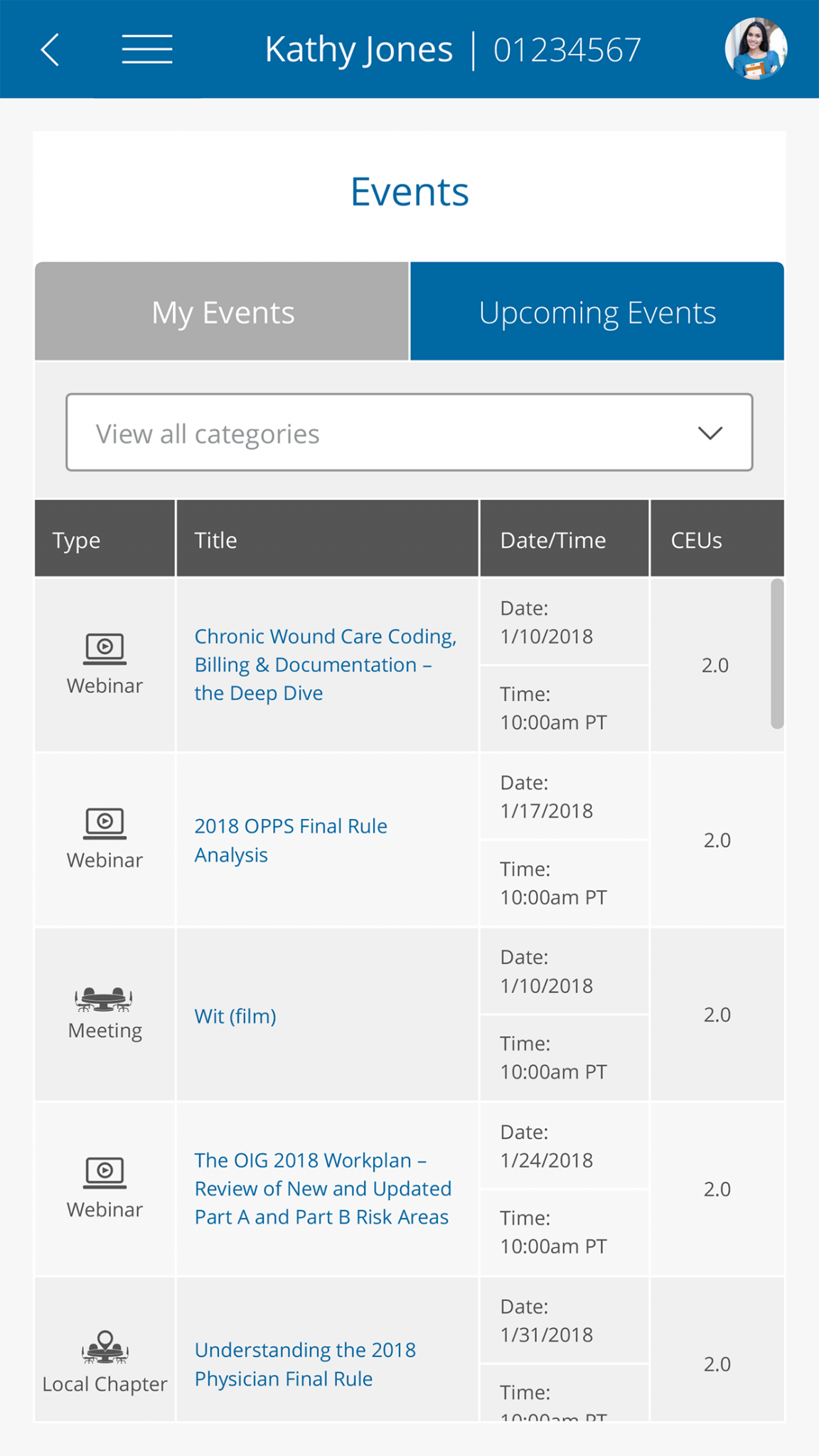Click the Meeting icon next to Wit (film)
This screenshot has height=1456, width=819.
coord(105,999)
